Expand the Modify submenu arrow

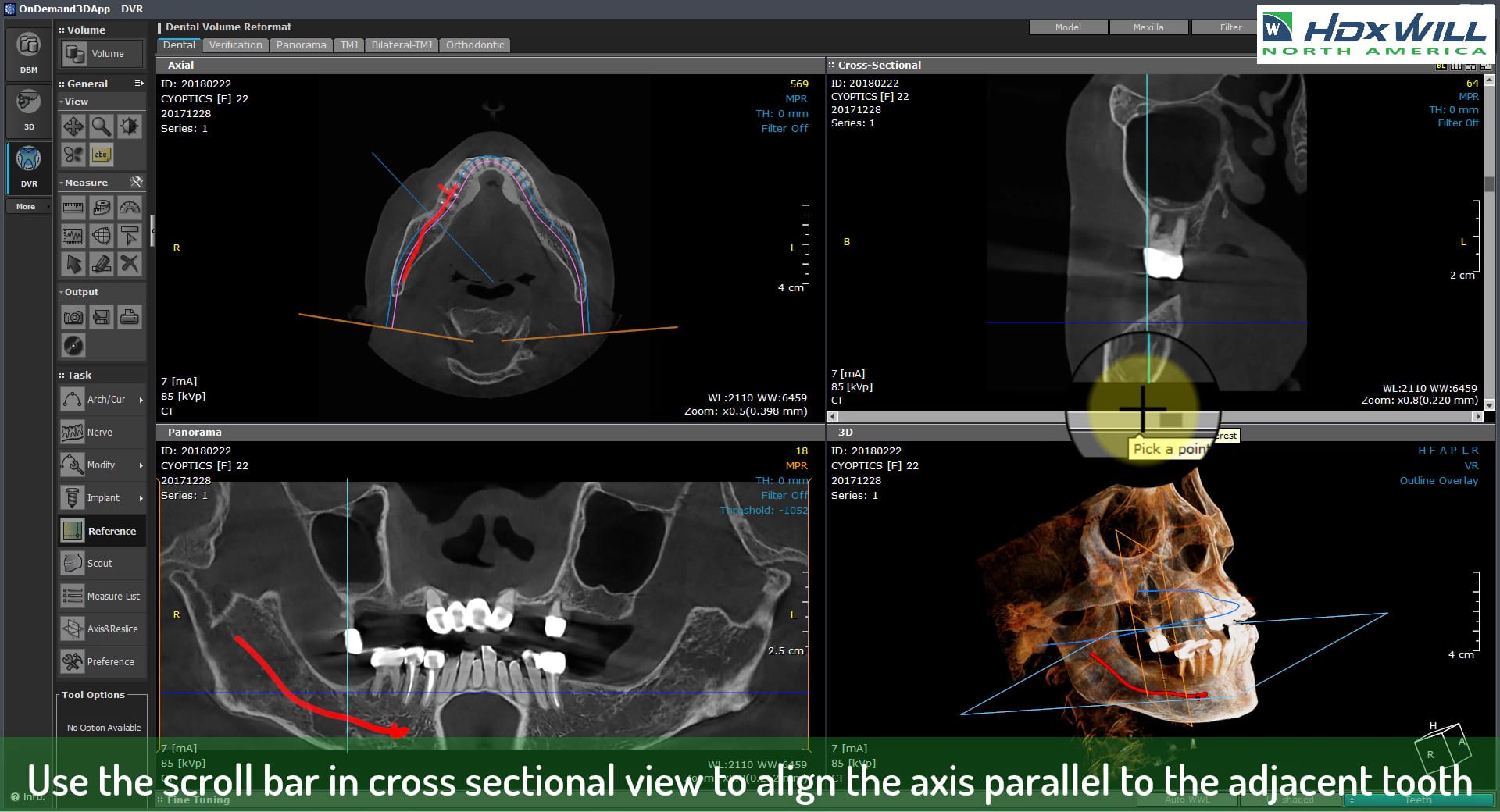coord(141,465)
